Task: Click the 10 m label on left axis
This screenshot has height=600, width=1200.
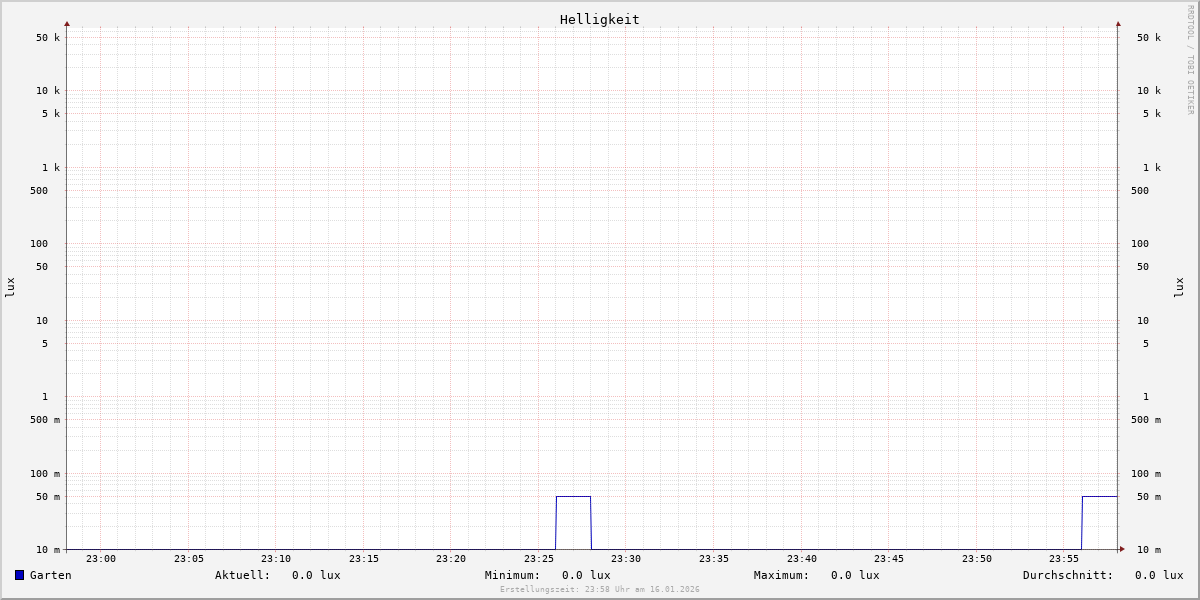Action: point(48,550)
